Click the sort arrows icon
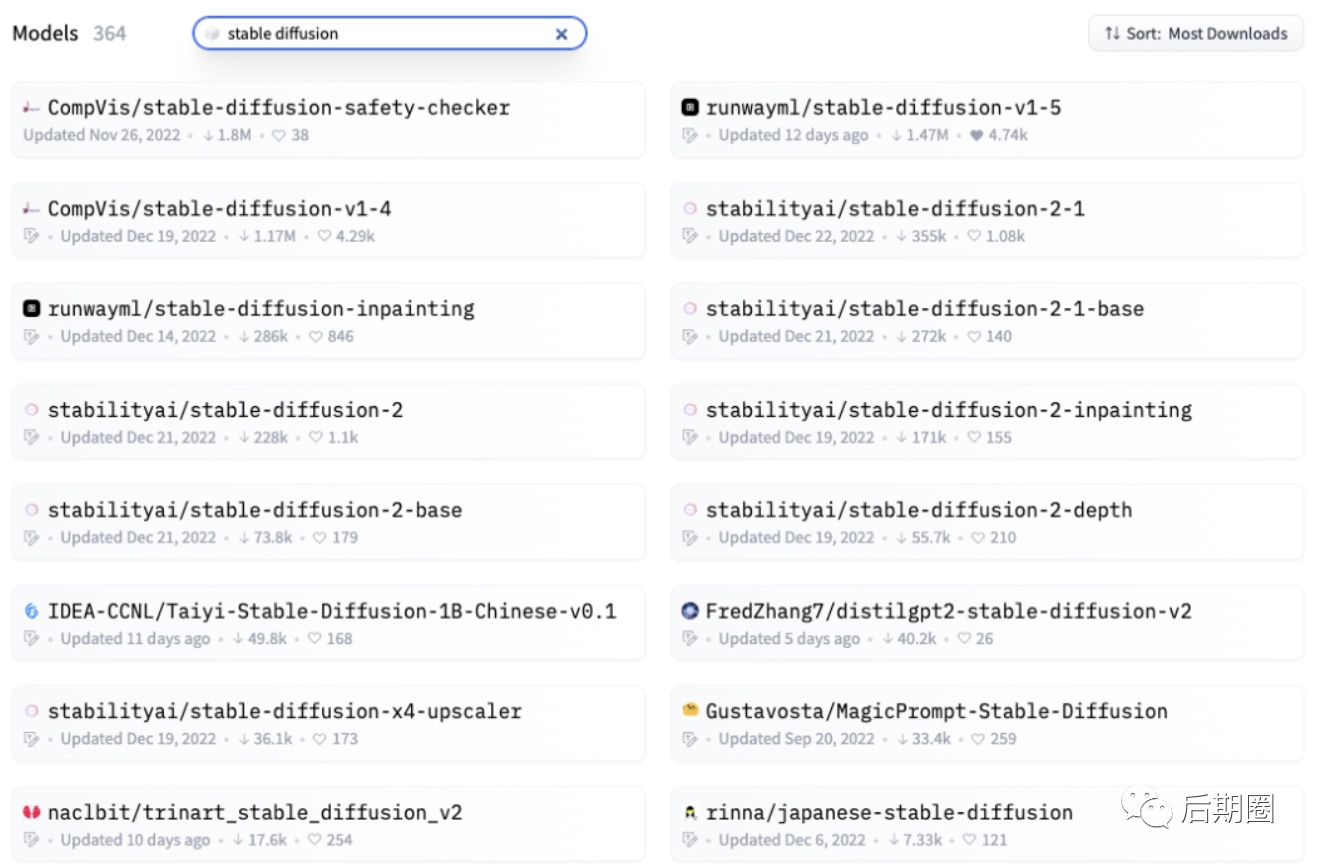1318x866 pixels. pos(1112,33)
